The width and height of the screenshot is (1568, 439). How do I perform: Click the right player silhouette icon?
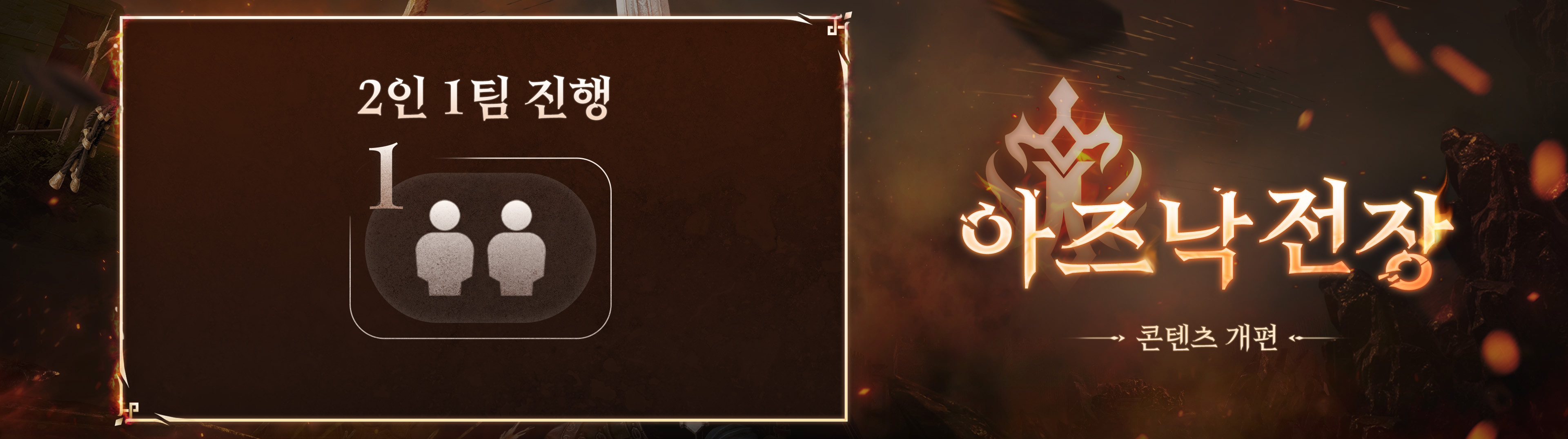(x=517, y=248)
